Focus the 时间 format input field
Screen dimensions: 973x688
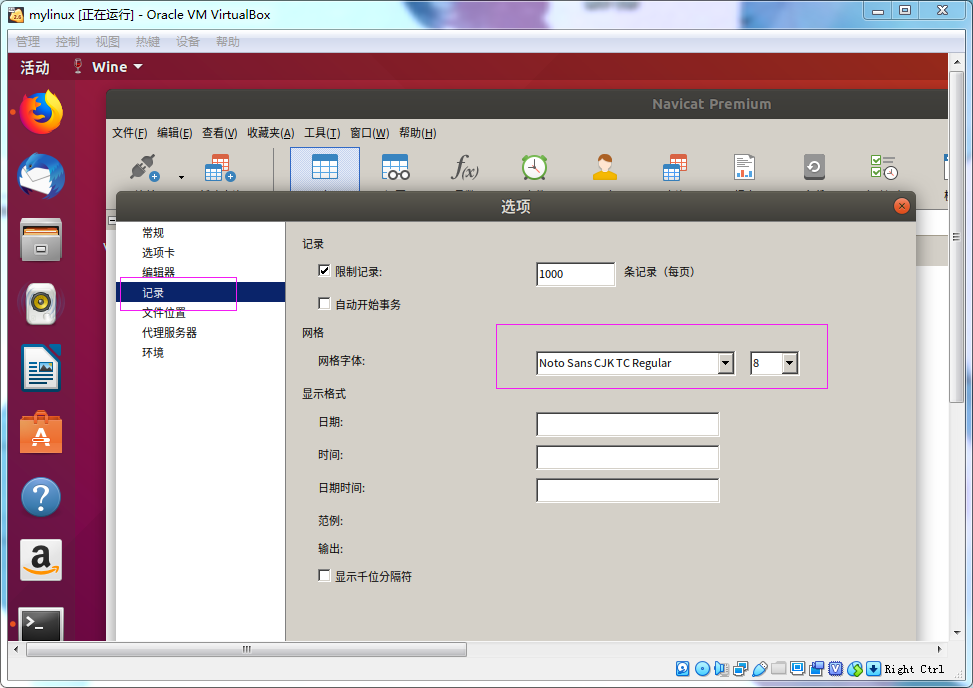click(x=627, y=457)
